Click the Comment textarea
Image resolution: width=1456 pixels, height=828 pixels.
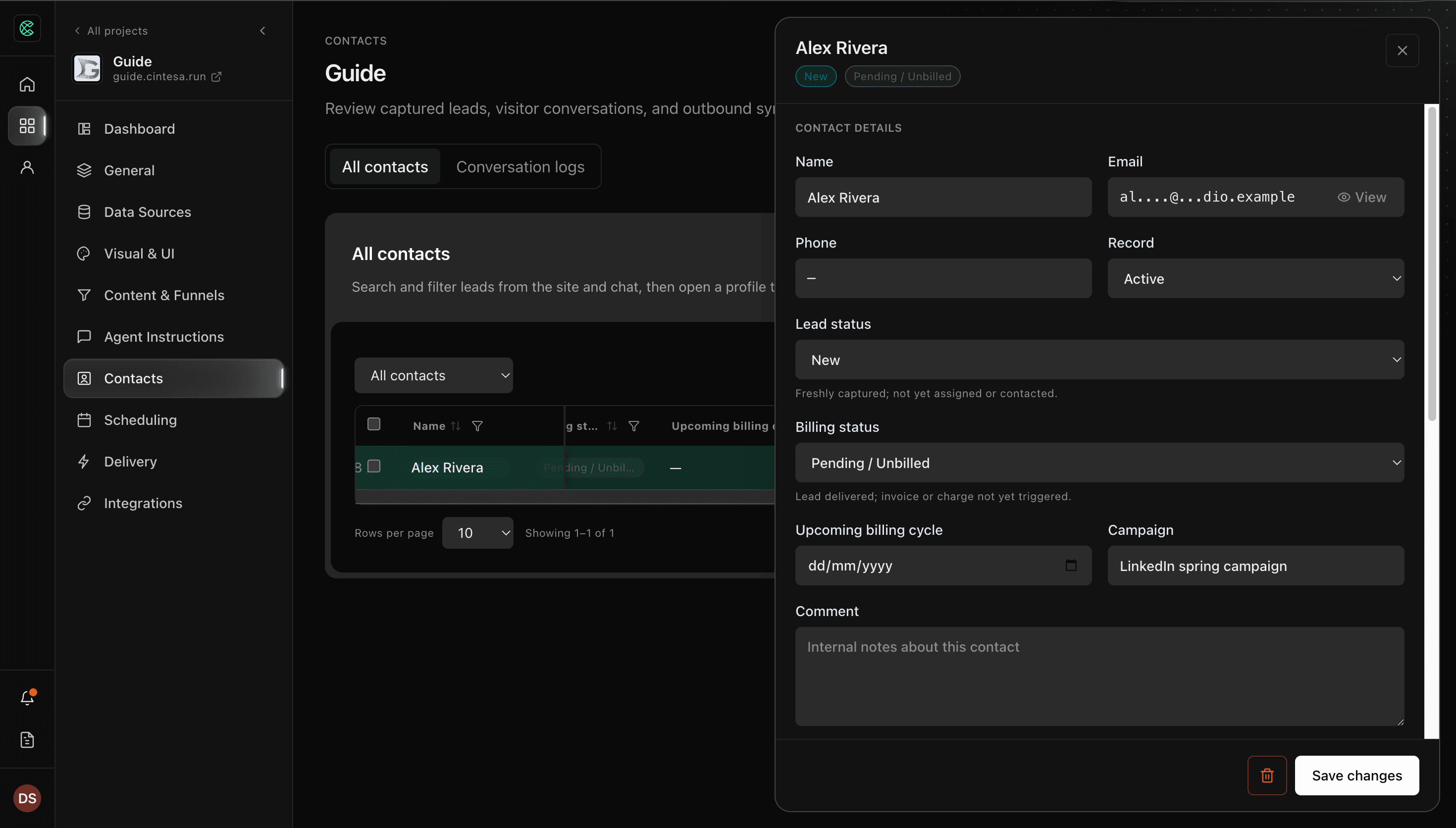click(x=1099, y=676)
